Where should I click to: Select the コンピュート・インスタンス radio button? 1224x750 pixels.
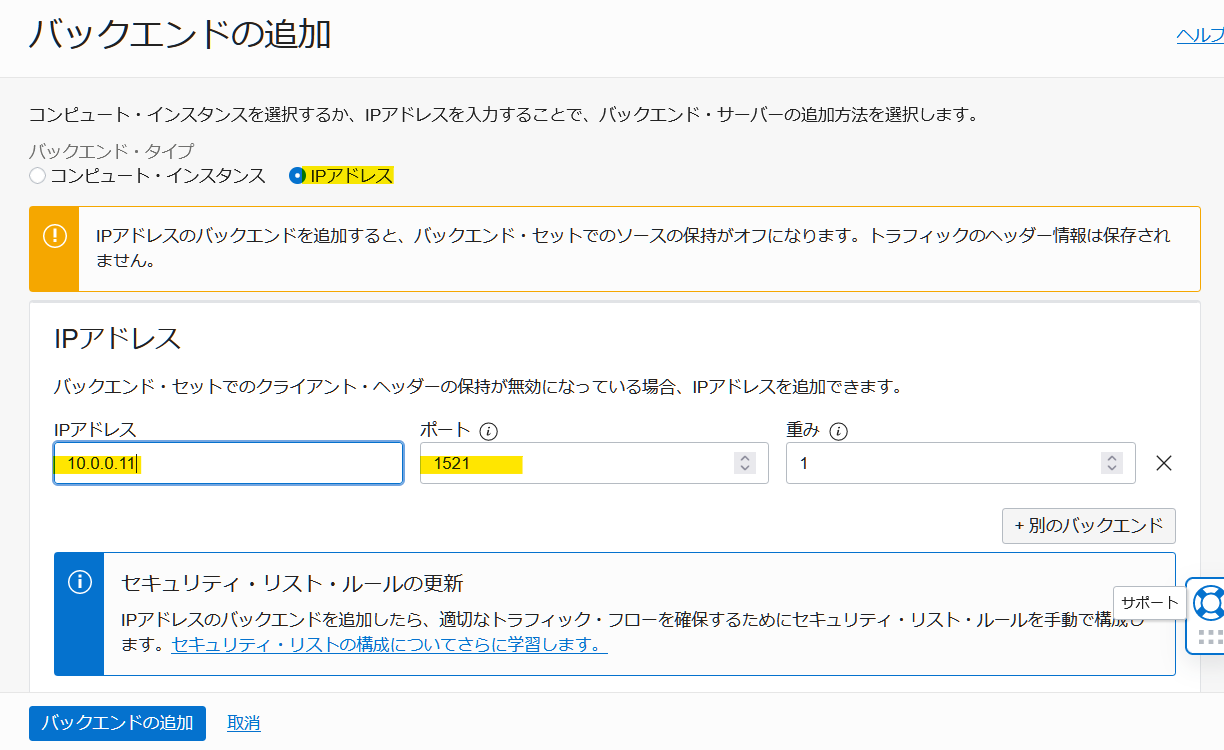coord(38,176)
